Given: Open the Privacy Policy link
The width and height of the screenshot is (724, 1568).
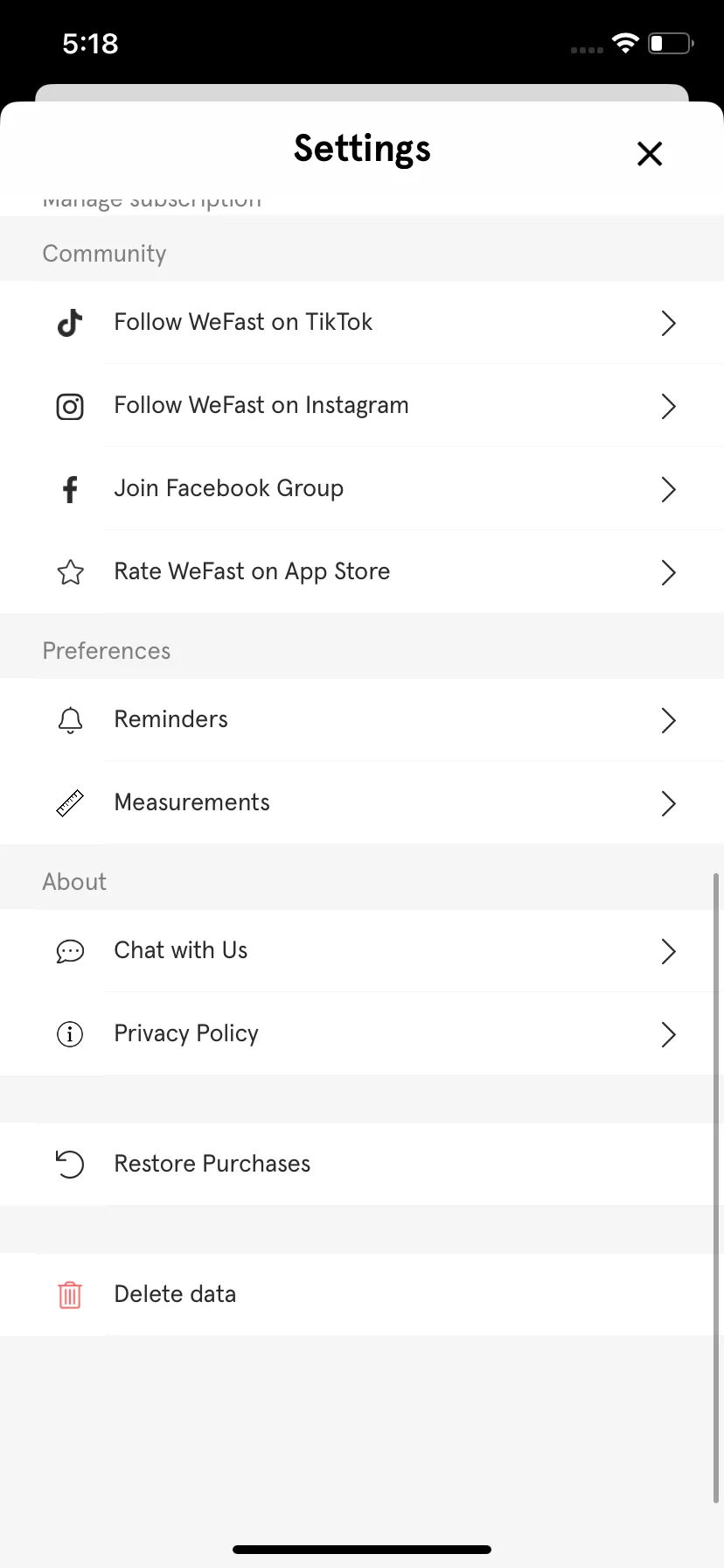Looking at the screenshot, I should point(362,1034).
